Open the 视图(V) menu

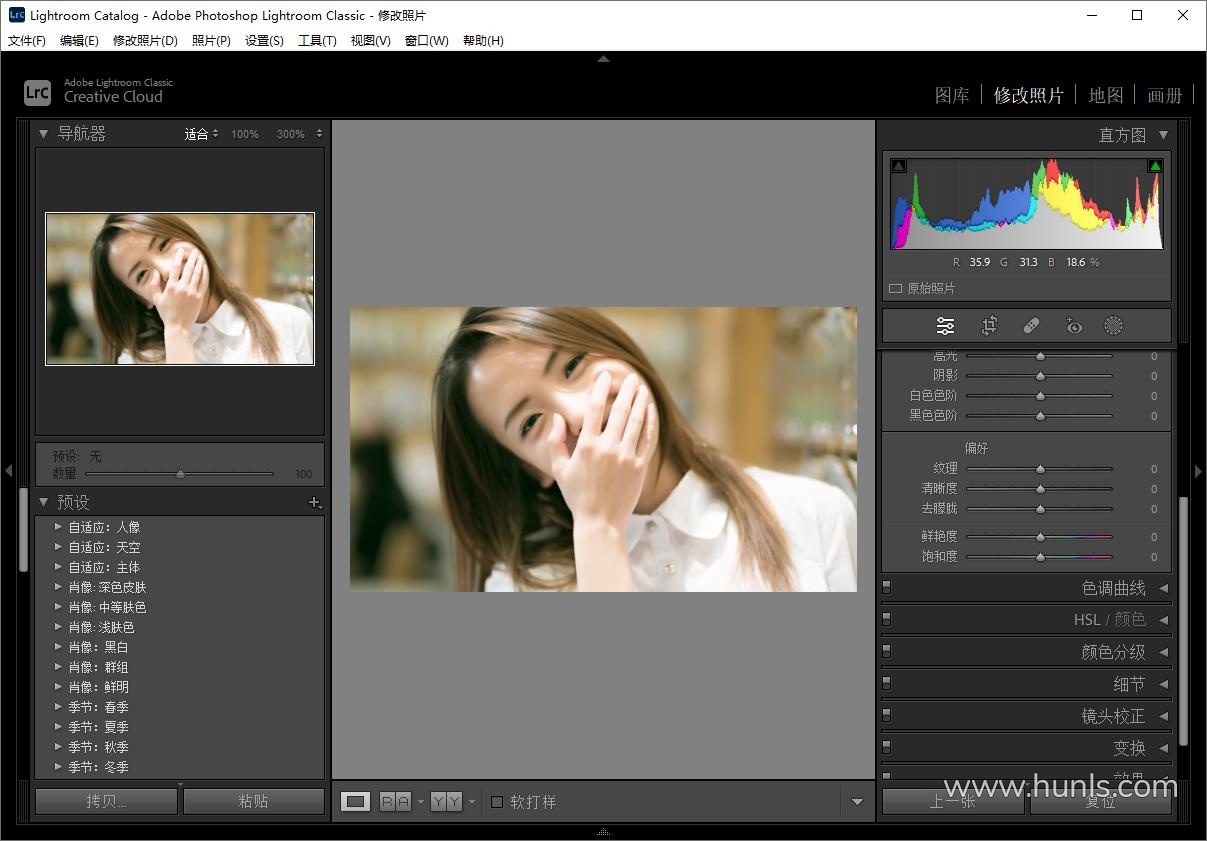point(370,40)
